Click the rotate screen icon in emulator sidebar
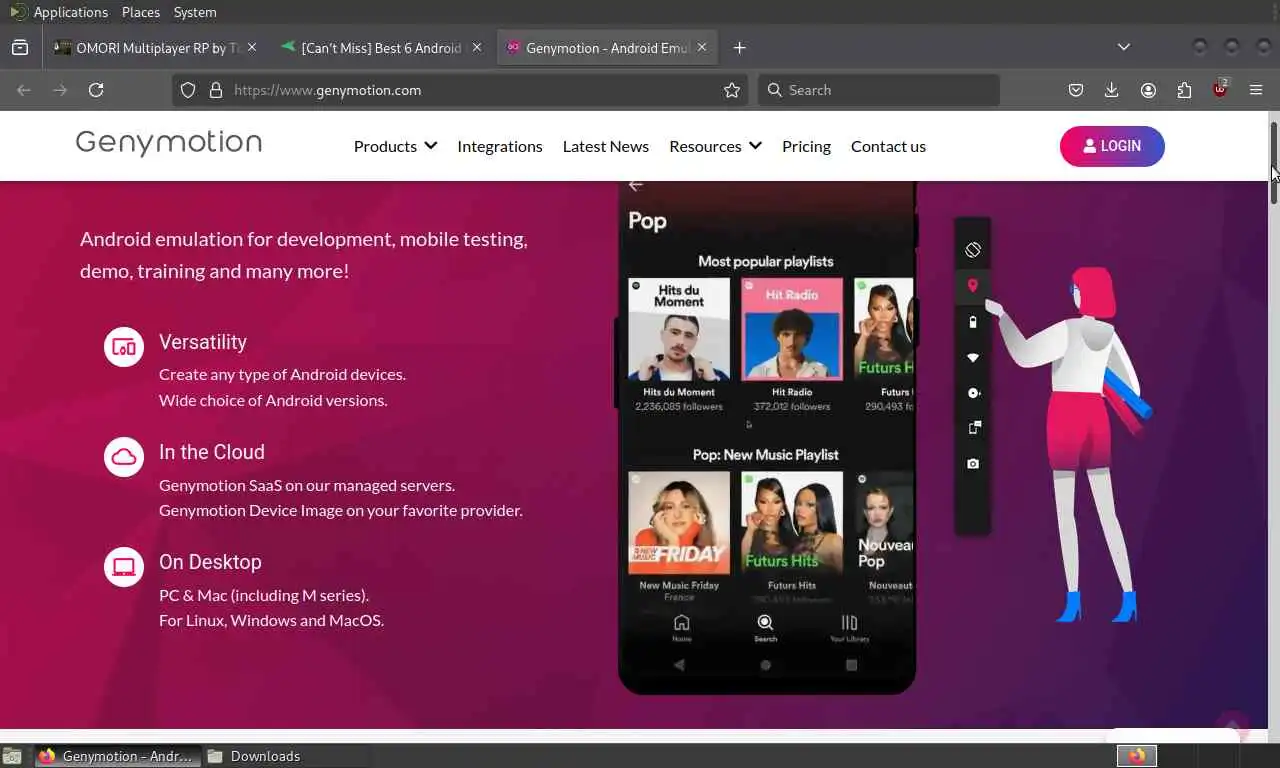 pos(973,250)
